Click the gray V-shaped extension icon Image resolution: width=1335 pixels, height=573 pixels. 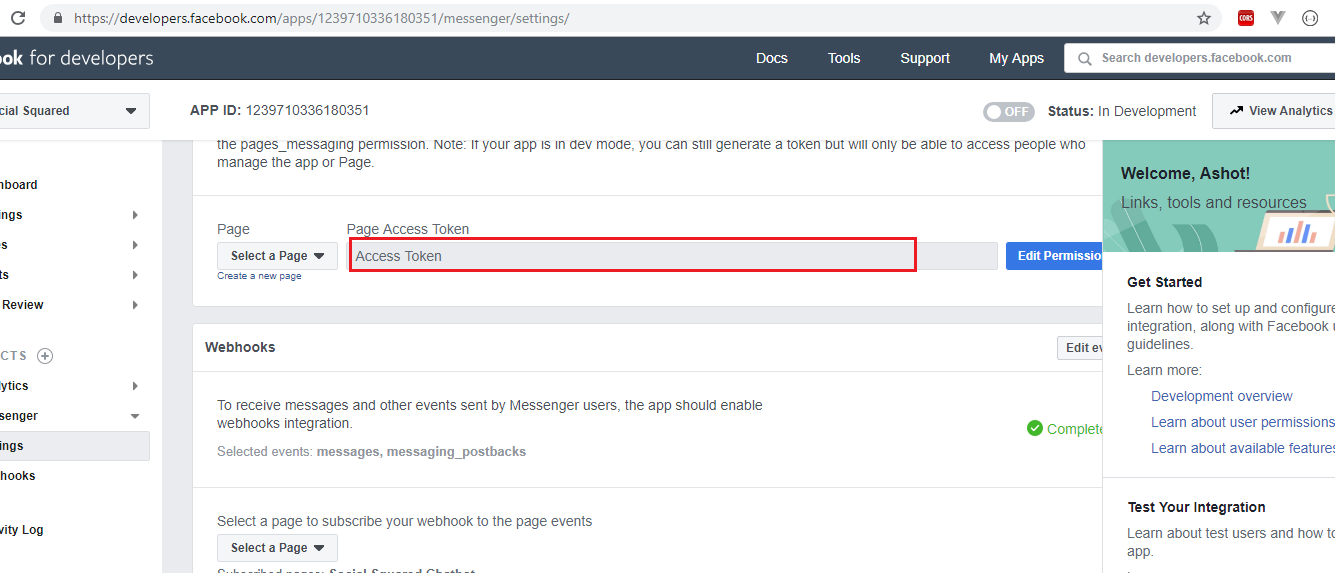pos(1278,18)
